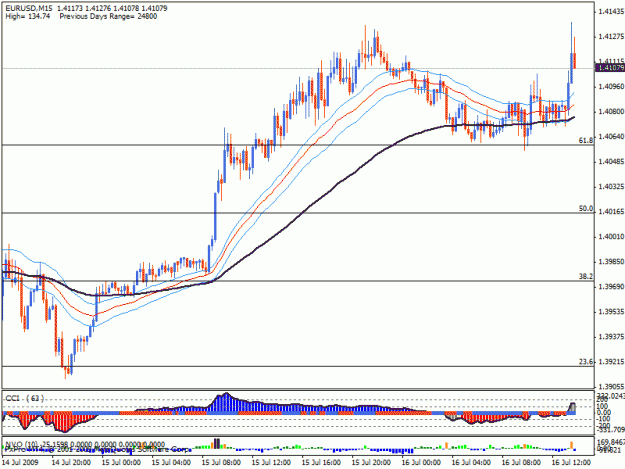Click the '15 Jul 04:00' time axis label
Viewport: 625px width, 469px height.
171,463
